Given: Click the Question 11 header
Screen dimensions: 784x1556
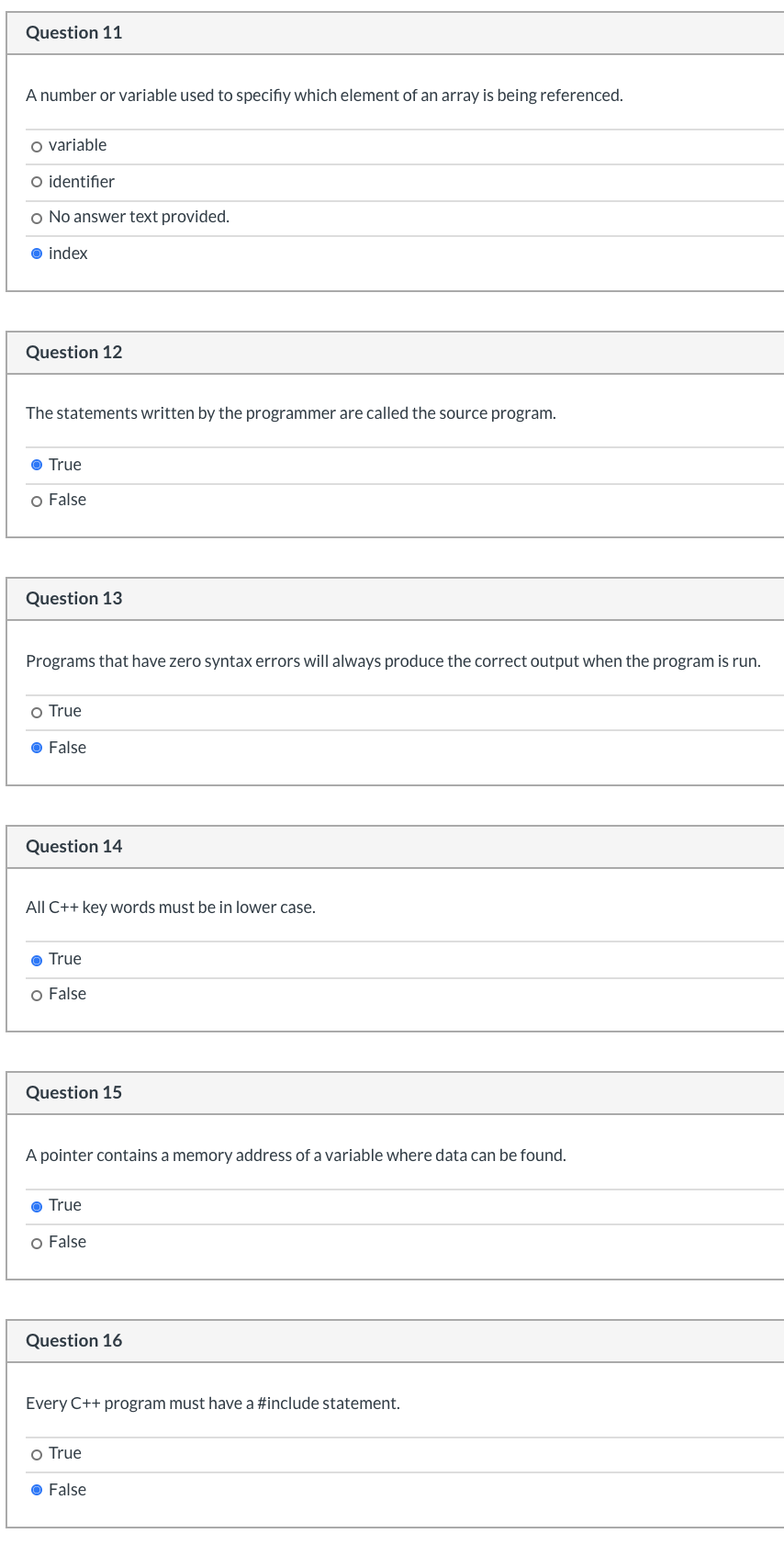Looking at the screenshot, I should pos(396,33).
